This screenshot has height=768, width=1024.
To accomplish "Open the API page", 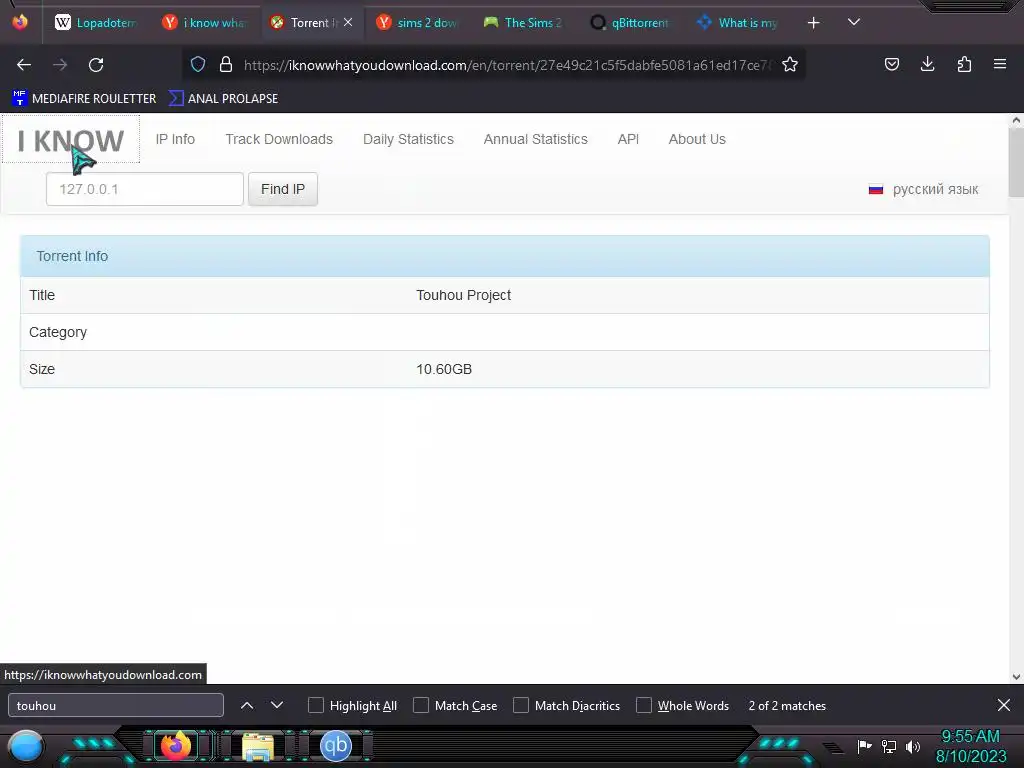I will [x=628, y=139].
